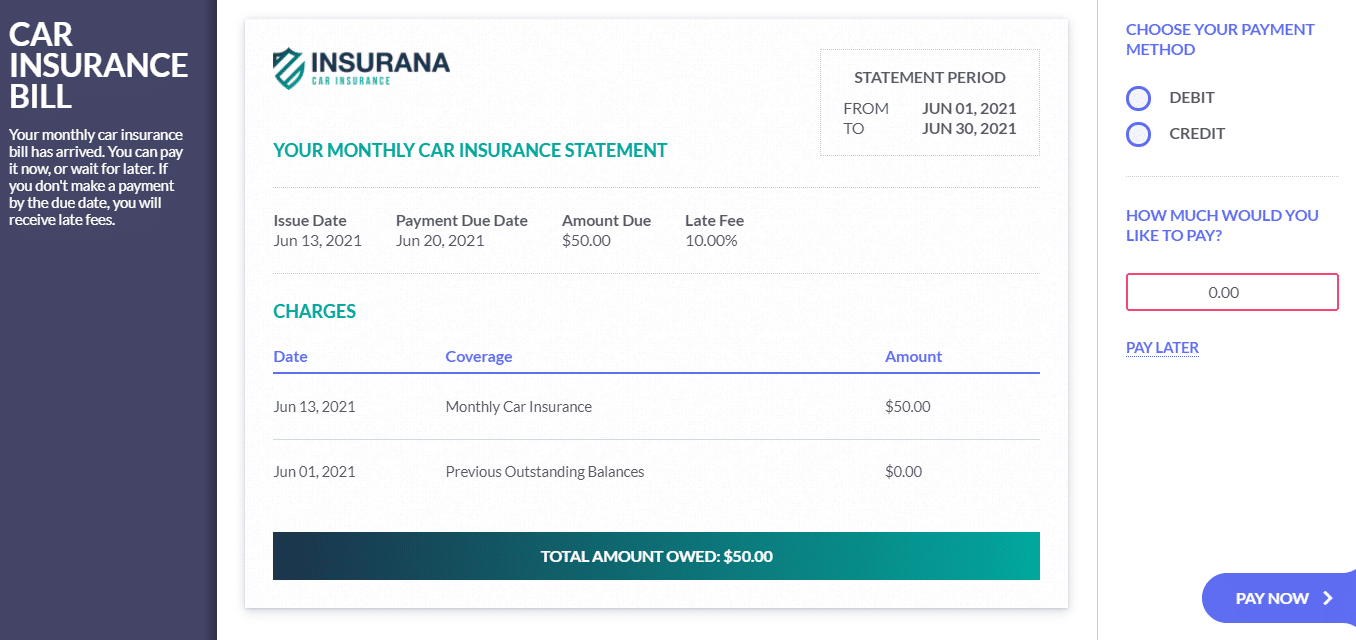Click the Pay Later link
The height and width of the screenshot is (640, 1356).
coord(1162,348)
